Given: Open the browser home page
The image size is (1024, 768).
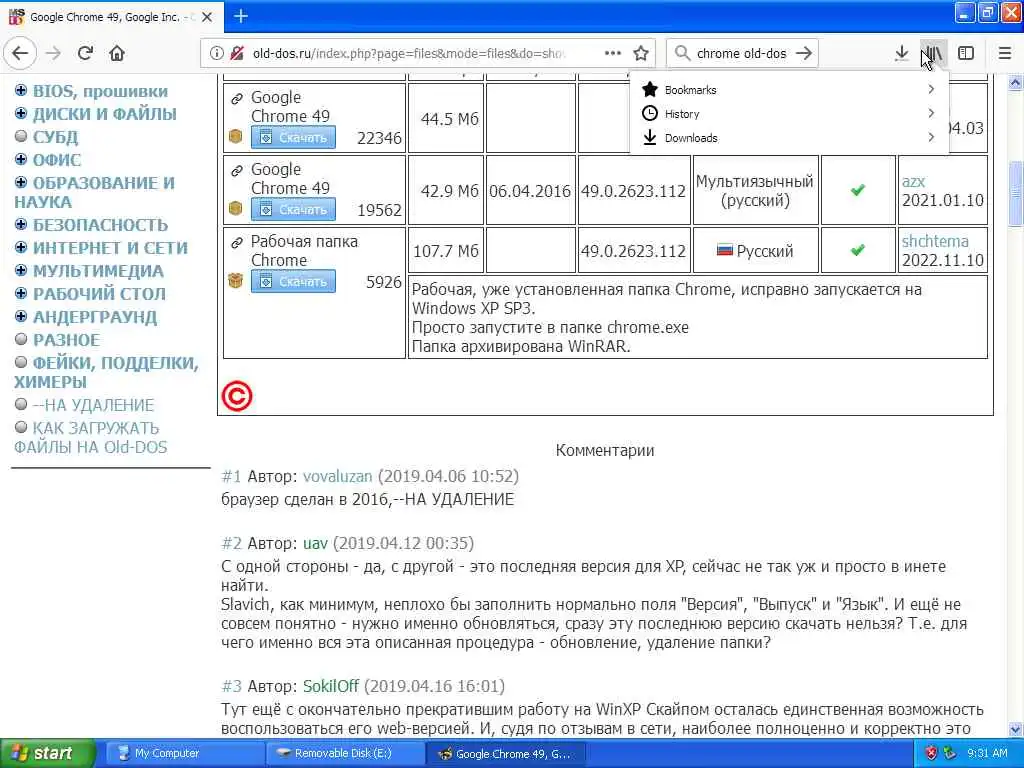Looking at the screenshot, I should (117, 53).
